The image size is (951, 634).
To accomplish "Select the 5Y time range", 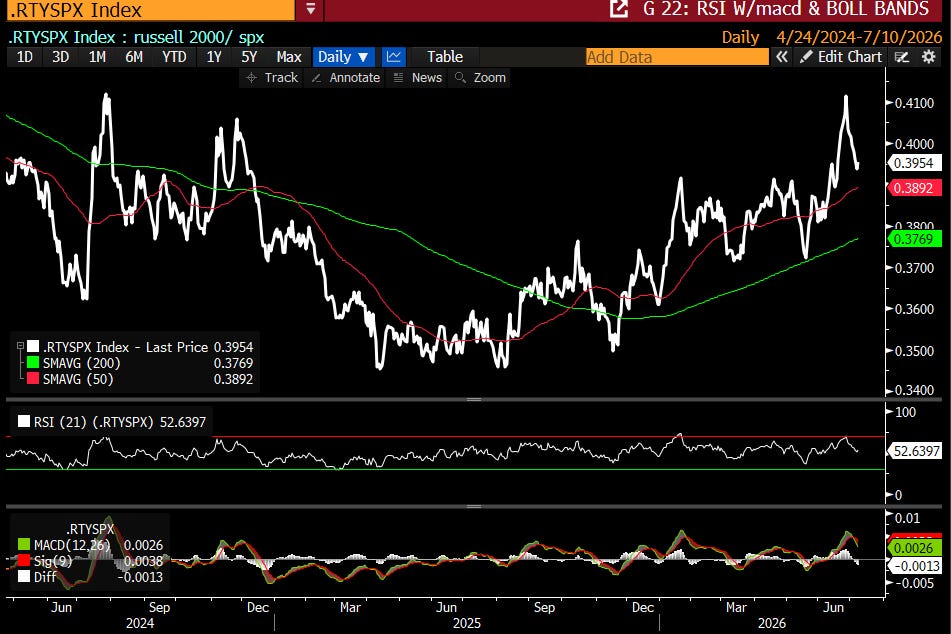I will pos(249,57).
